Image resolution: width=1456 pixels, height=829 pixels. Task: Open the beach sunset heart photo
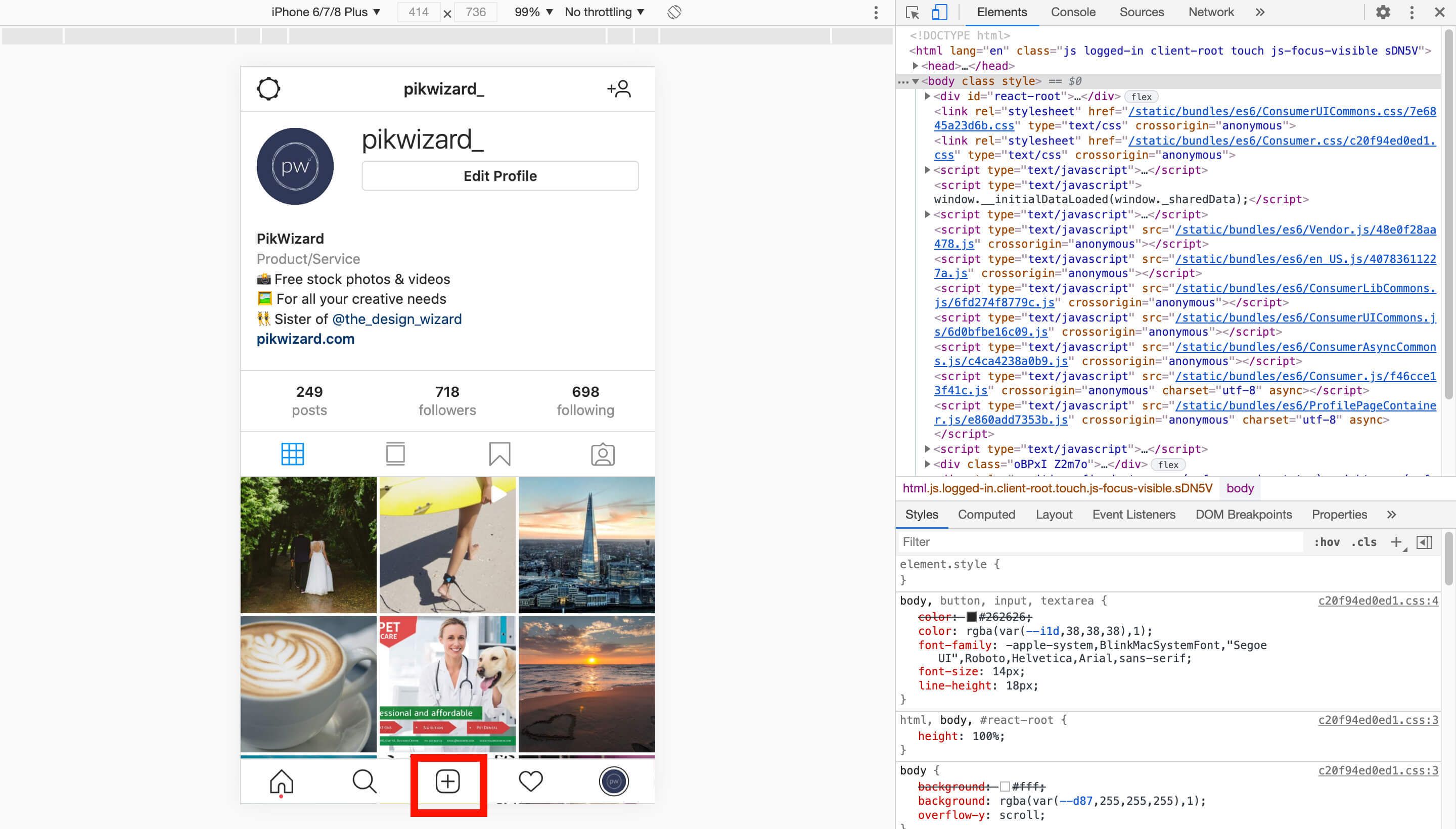pyautogui.click(x=587, y=684)
